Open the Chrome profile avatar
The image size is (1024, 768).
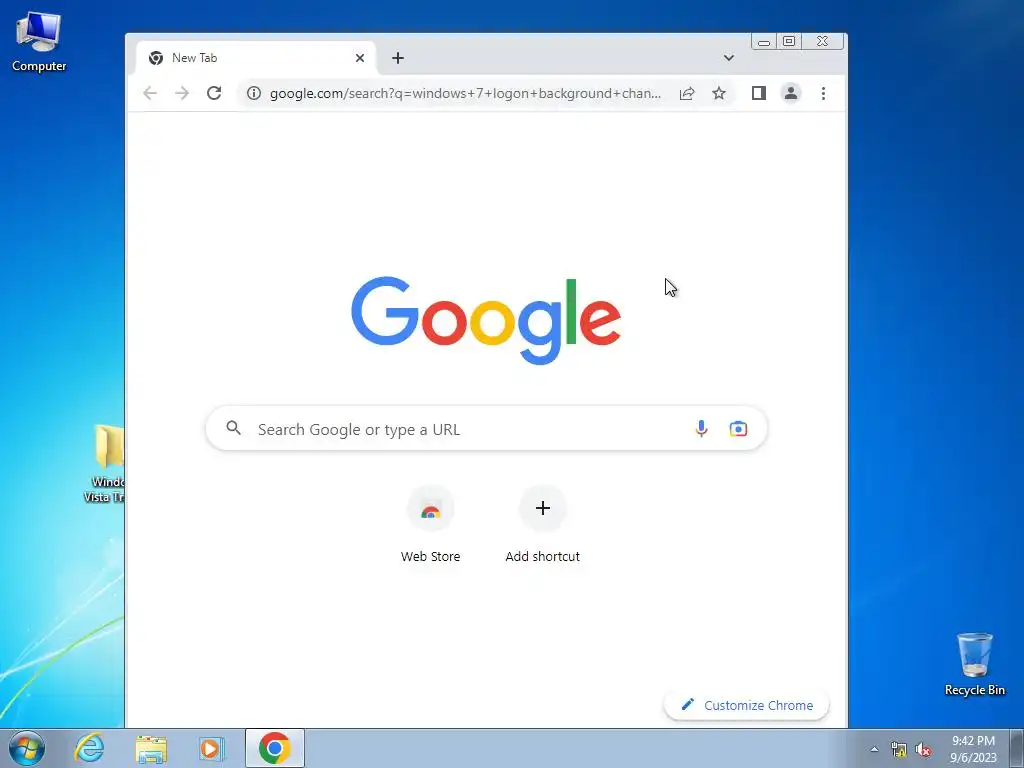[791, 93]
